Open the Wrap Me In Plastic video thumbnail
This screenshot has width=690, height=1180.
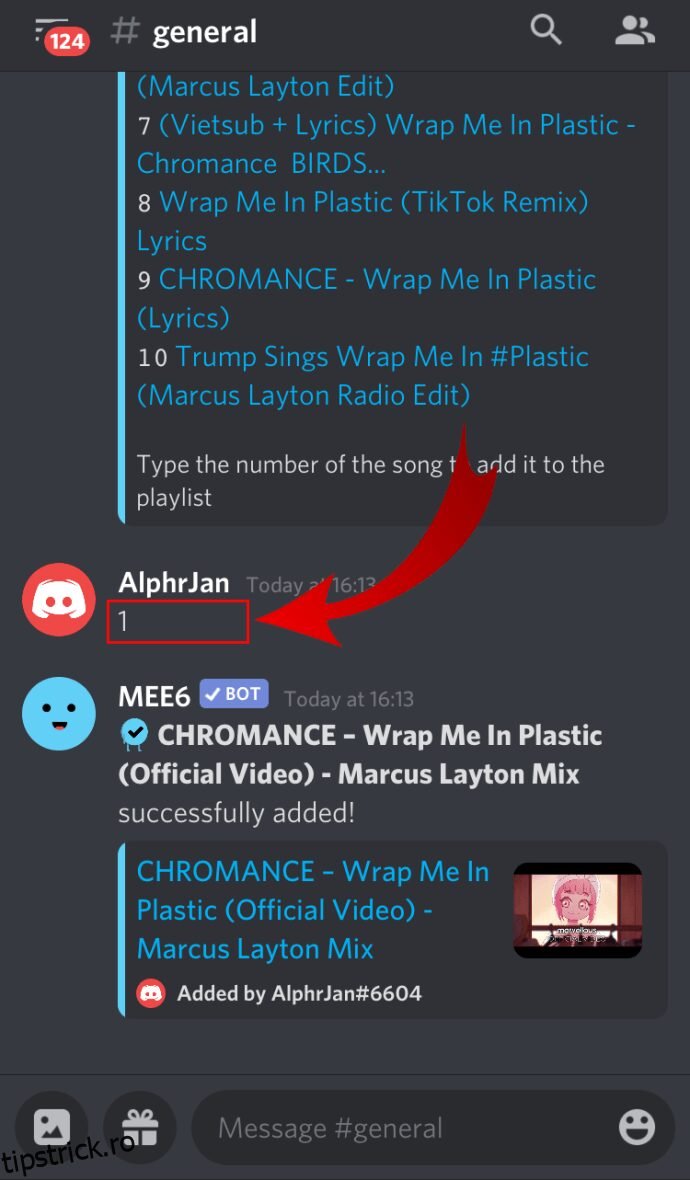tap(577, 910)
